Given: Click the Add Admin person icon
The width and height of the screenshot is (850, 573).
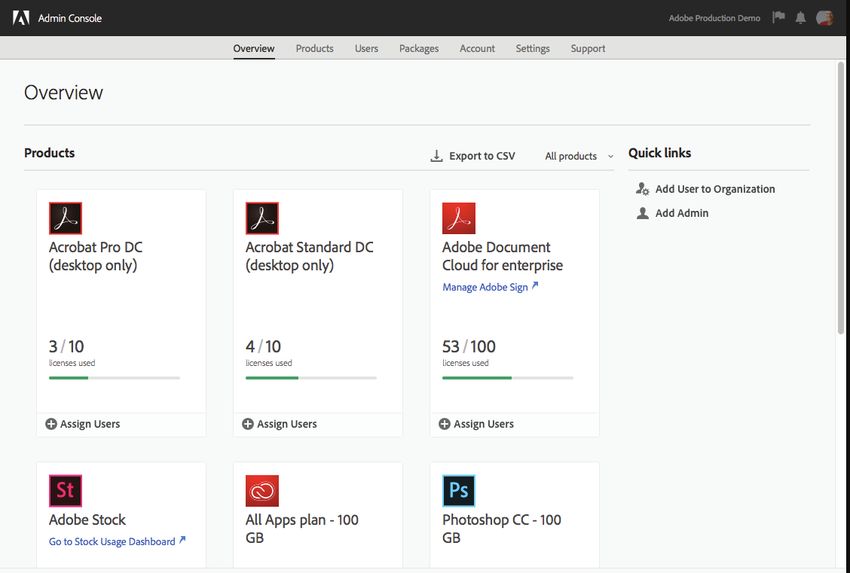Looking at the screenshot, I should click(x=642, y=213).
